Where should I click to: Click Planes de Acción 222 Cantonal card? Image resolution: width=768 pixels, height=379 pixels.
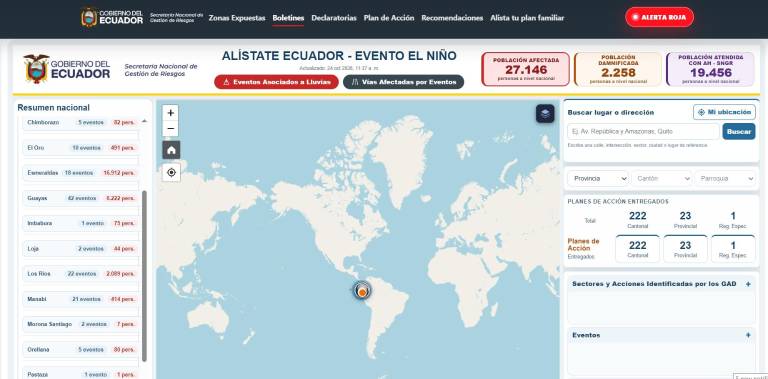click(637, 249)
